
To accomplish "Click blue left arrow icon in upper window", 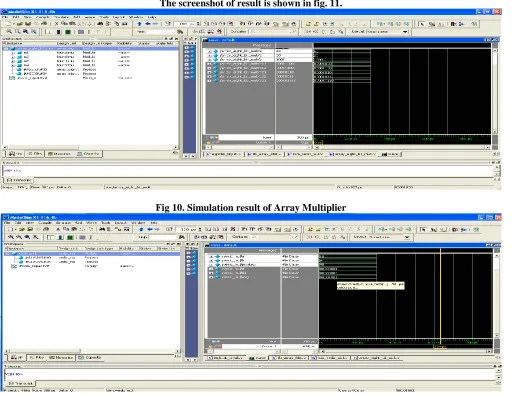I will click(147, 24).
